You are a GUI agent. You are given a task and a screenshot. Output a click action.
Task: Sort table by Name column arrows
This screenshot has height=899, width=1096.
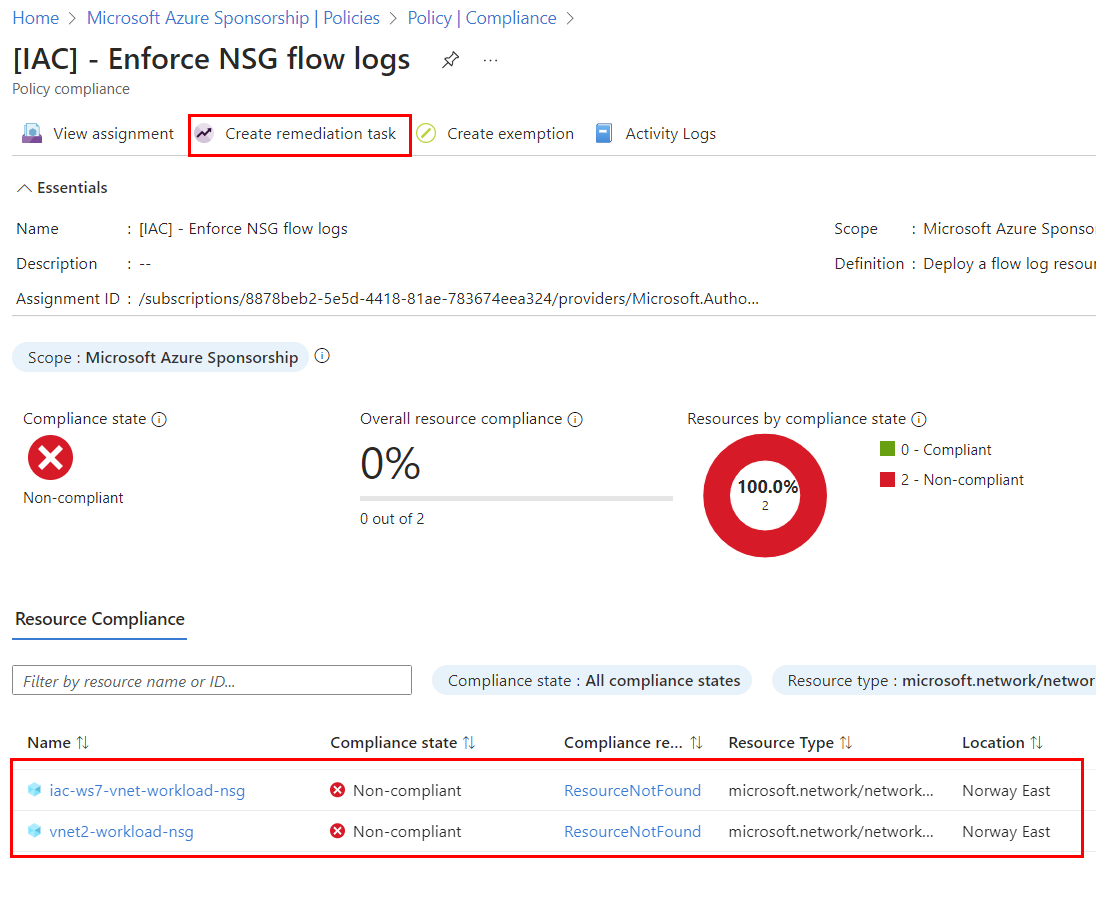coord(83,743)
